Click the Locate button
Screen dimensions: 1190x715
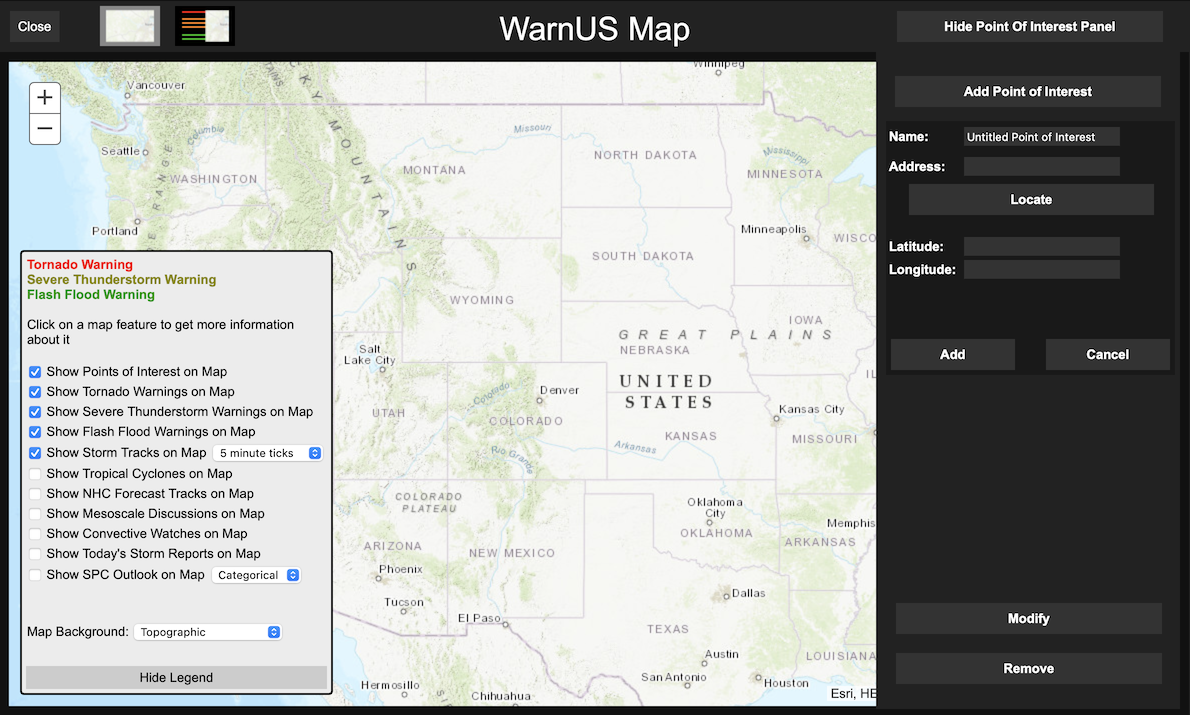(1031, 199)
